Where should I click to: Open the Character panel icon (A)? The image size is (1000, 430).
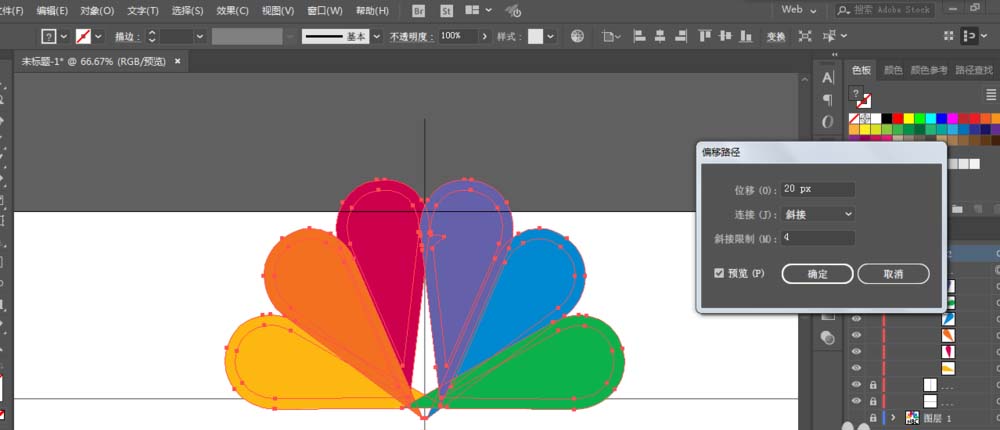(x=828, y=78)
